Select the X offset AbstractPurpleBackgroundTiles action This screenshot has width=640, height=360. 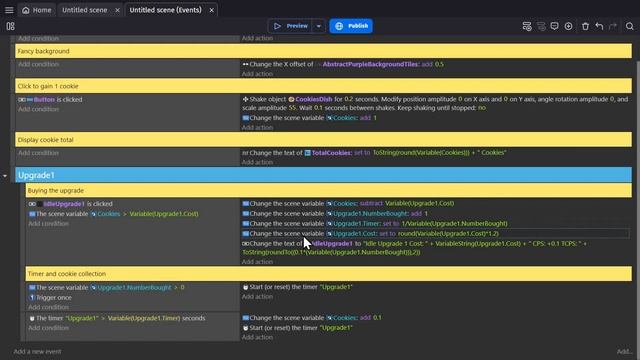pos(342,64)
